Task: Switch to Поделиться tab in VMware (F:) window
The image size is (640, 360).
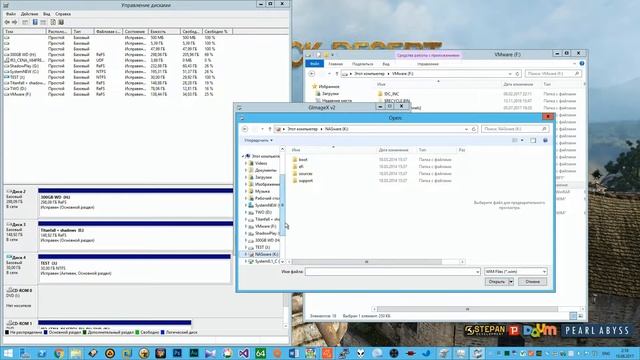Action: click(362, 64)
